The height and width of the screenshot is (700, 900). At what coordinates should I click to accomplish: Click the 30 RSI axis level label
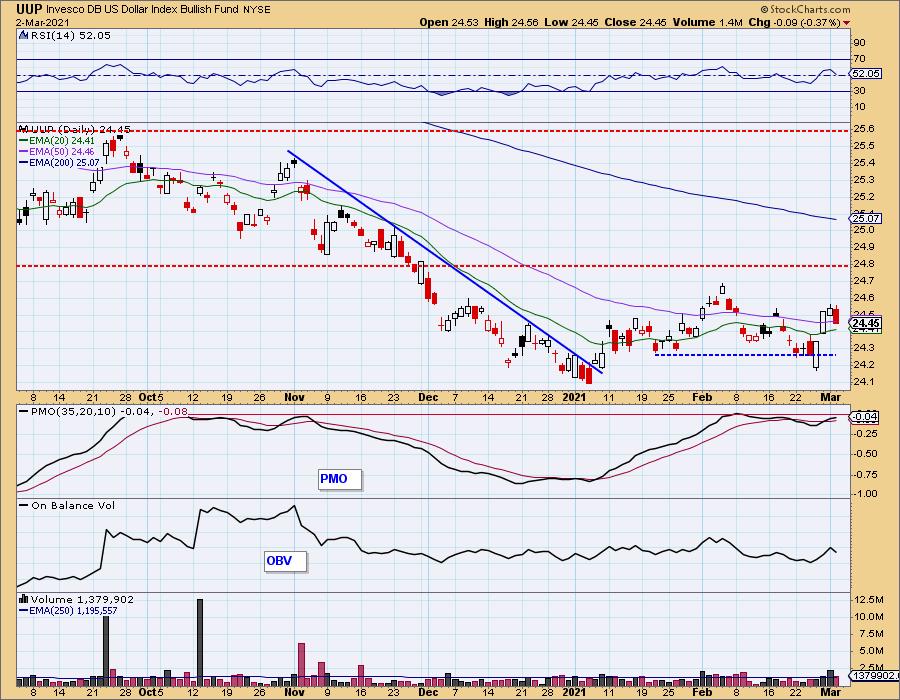[859, 91]
